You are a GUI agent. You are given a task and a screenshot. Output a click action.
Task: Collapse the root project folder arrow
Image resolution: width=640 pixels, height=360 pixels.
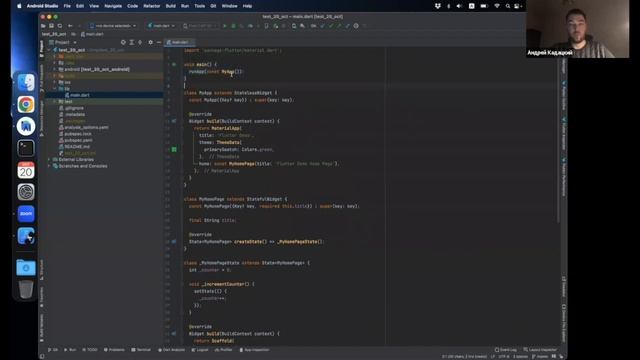[50, 50]
